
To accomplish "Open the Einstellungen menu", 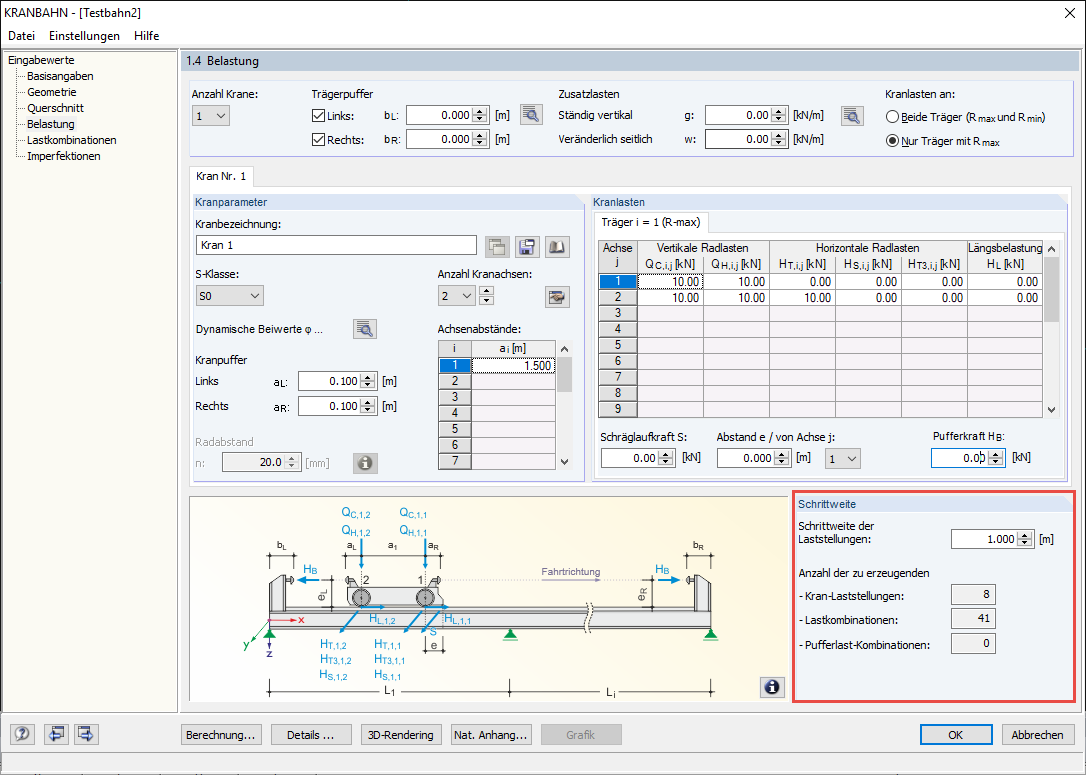I will [84, 35].
